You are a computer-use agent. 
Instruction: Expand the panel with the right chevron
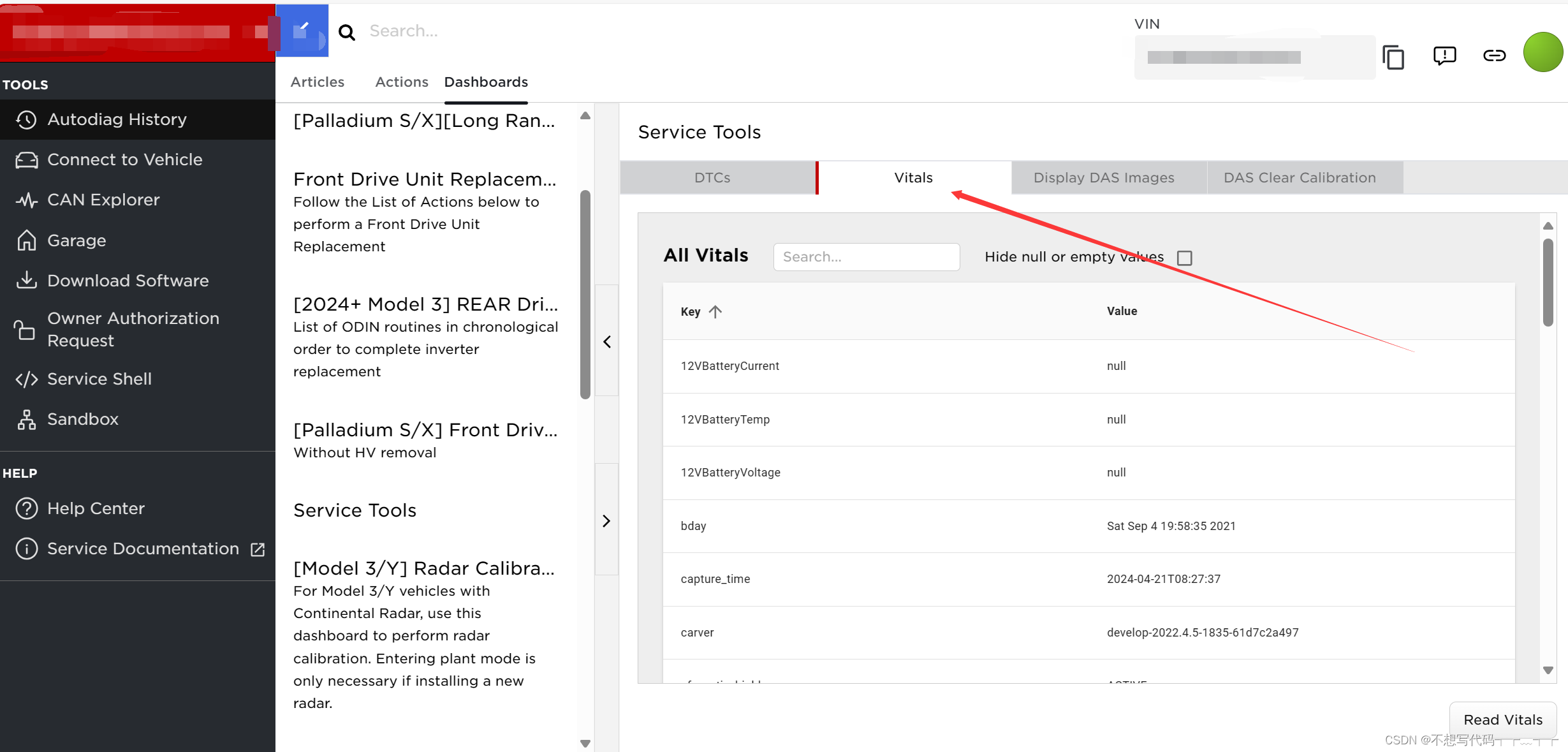click(606, 521)
